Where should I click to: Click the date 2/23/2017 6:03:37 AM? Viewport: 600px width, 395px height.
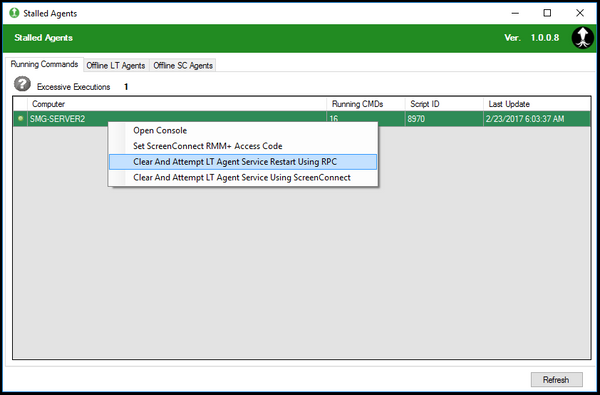(x=525, y=119)
